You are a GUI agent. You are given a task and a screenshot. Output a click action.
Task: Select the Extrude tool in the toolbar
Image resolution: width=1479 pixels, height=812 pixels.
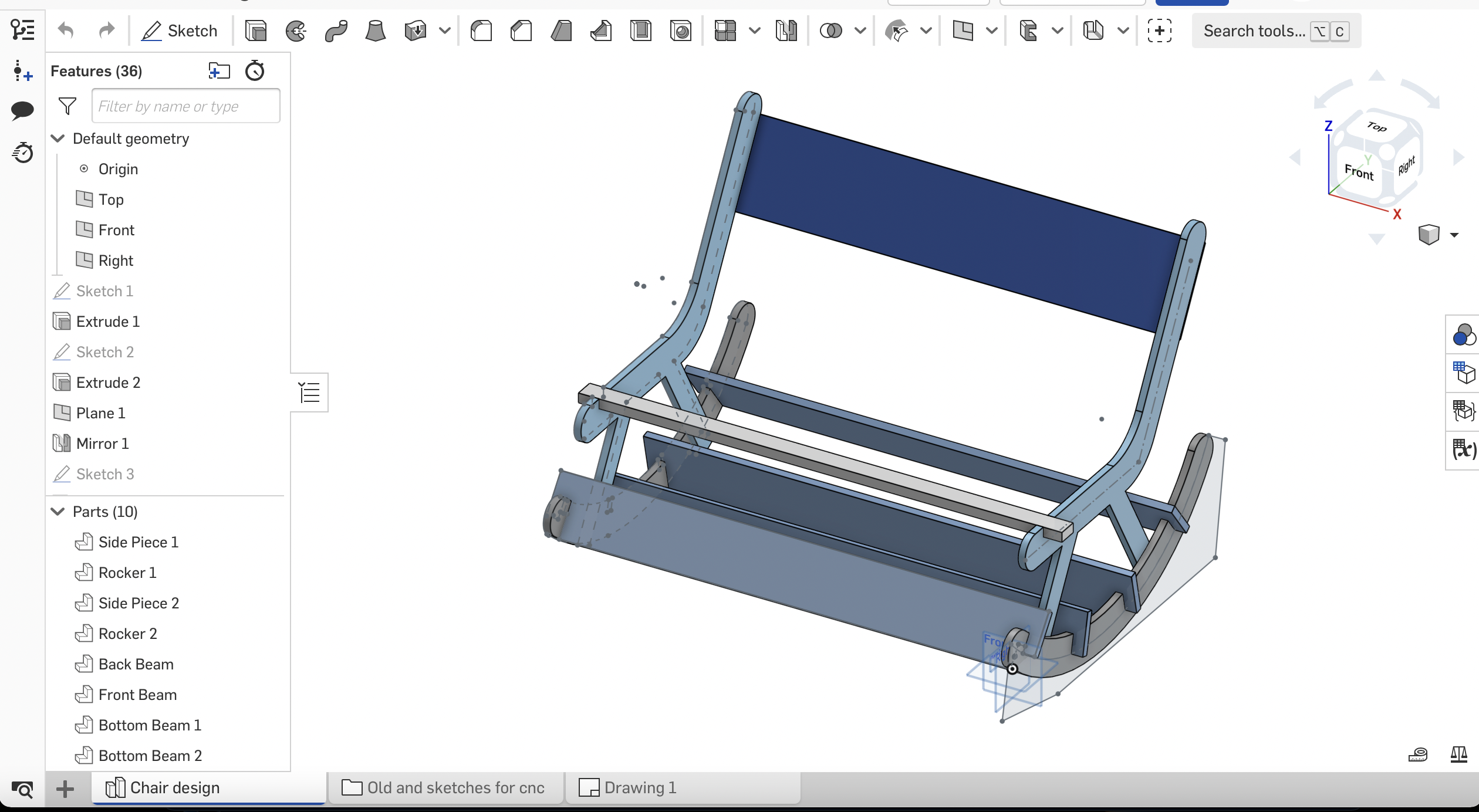pos(256,31)
